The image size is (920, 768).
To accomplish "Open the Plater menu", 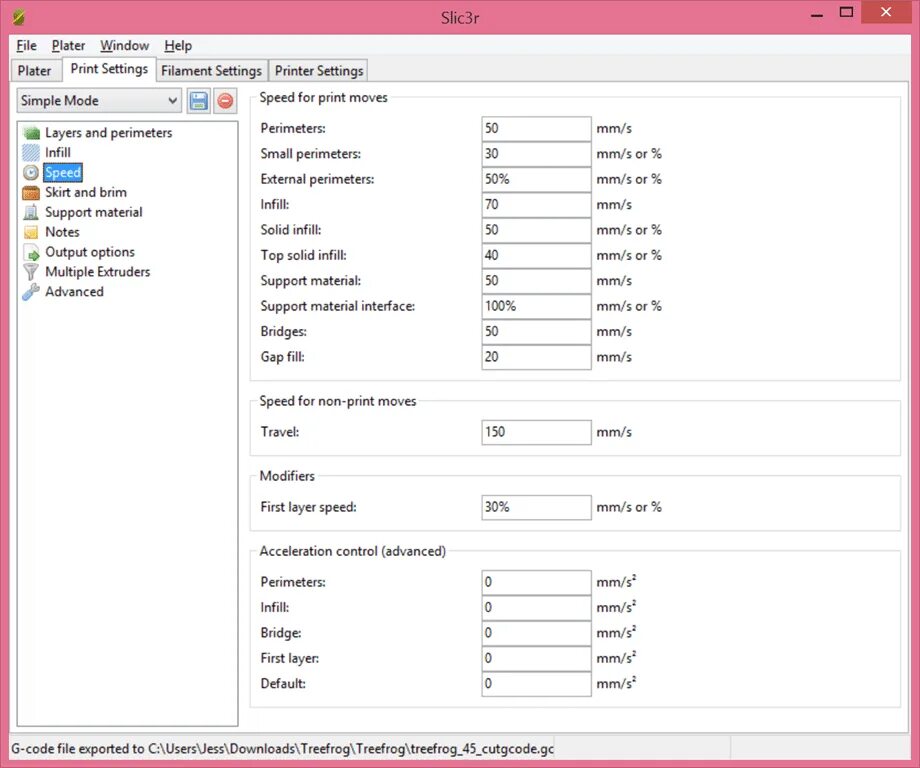I will point(68,45).
